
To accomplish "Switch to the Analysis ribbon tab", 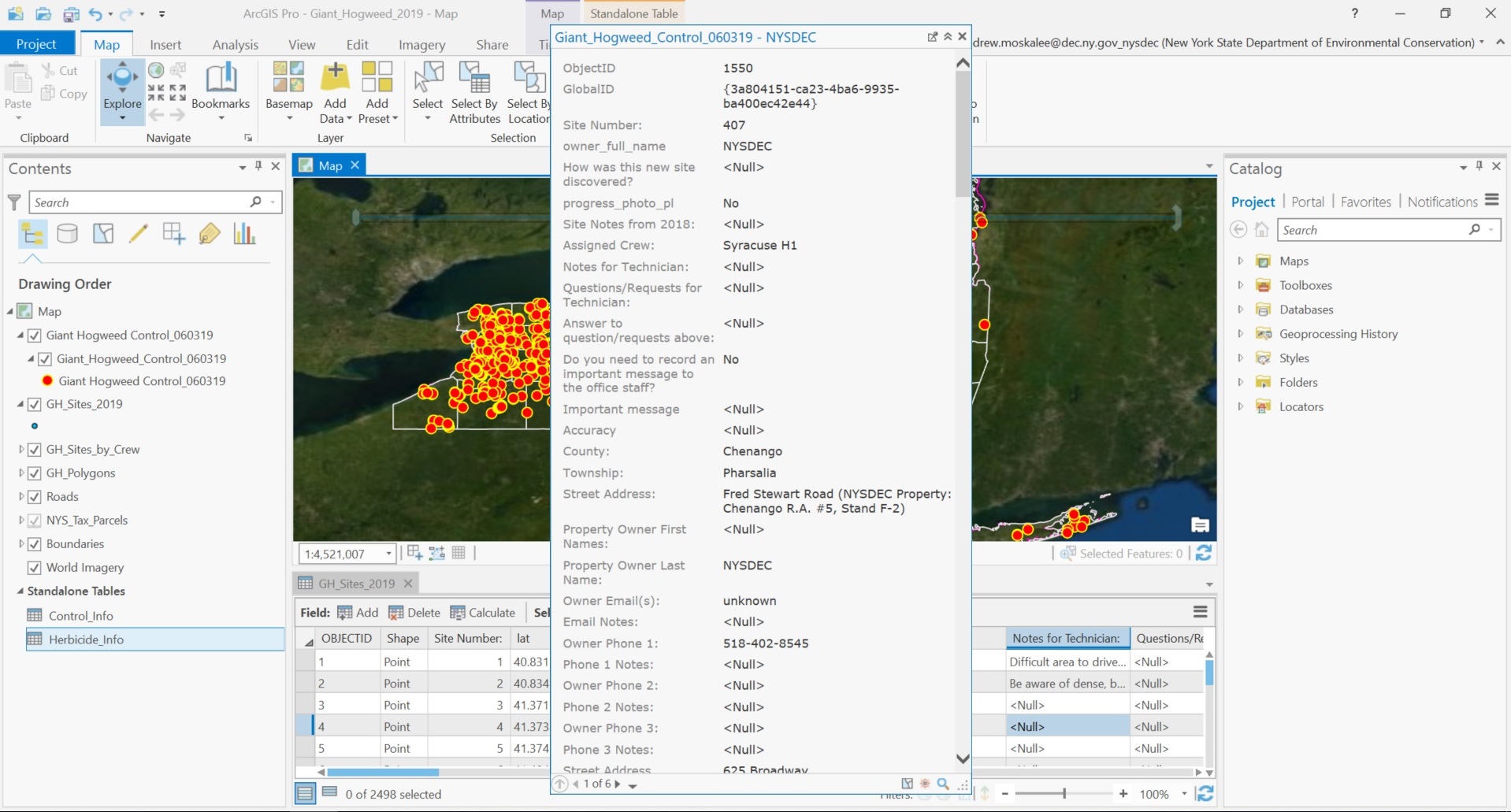I will point(235,44).
